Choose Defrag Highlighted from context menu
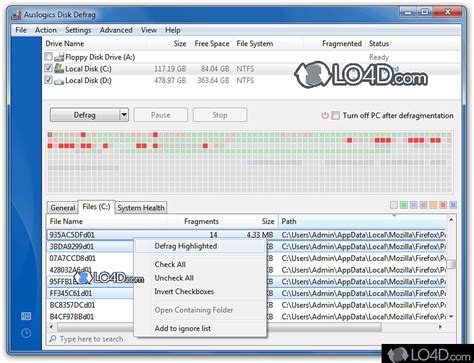The image size is (474, 363). pos(200,246)
